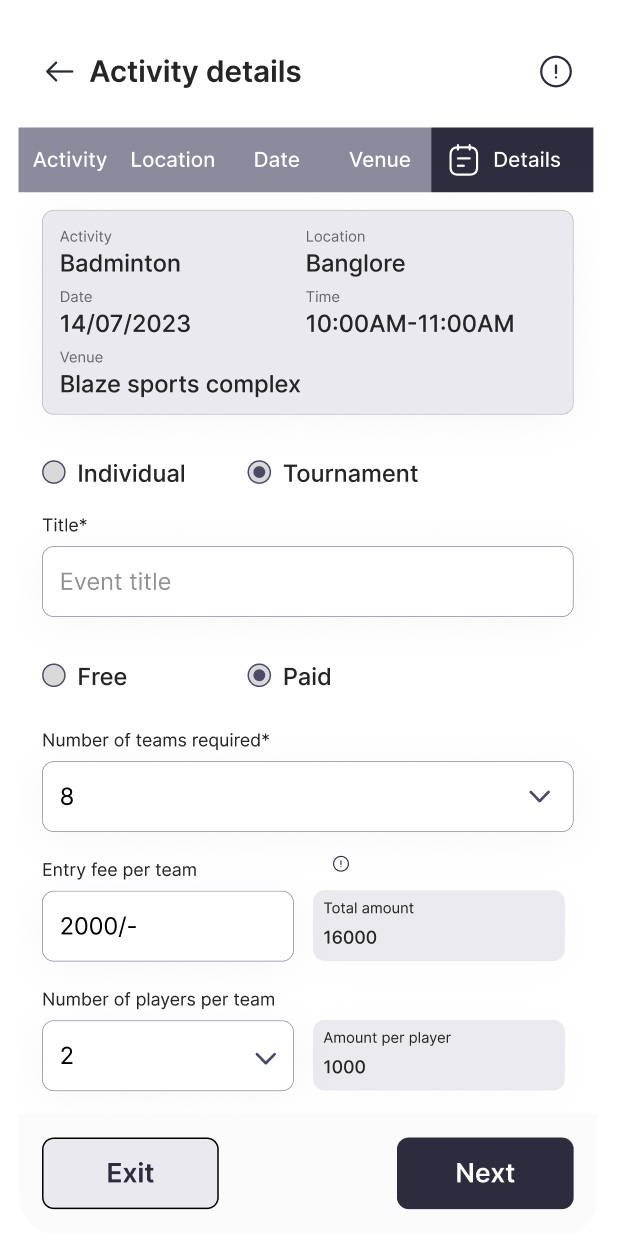Select the Individual radio button
617x1256 pixels.
54,473
